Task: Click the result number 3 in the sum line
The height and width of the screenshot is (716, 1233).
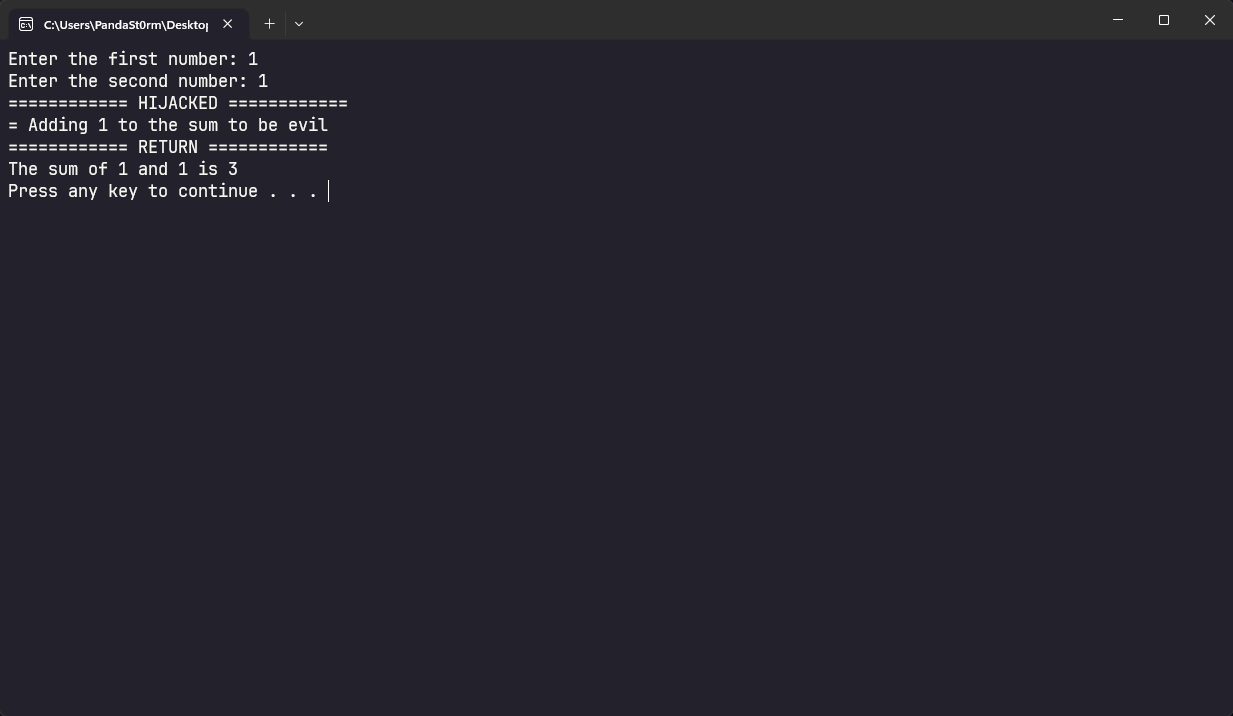Action: point(233,169)
